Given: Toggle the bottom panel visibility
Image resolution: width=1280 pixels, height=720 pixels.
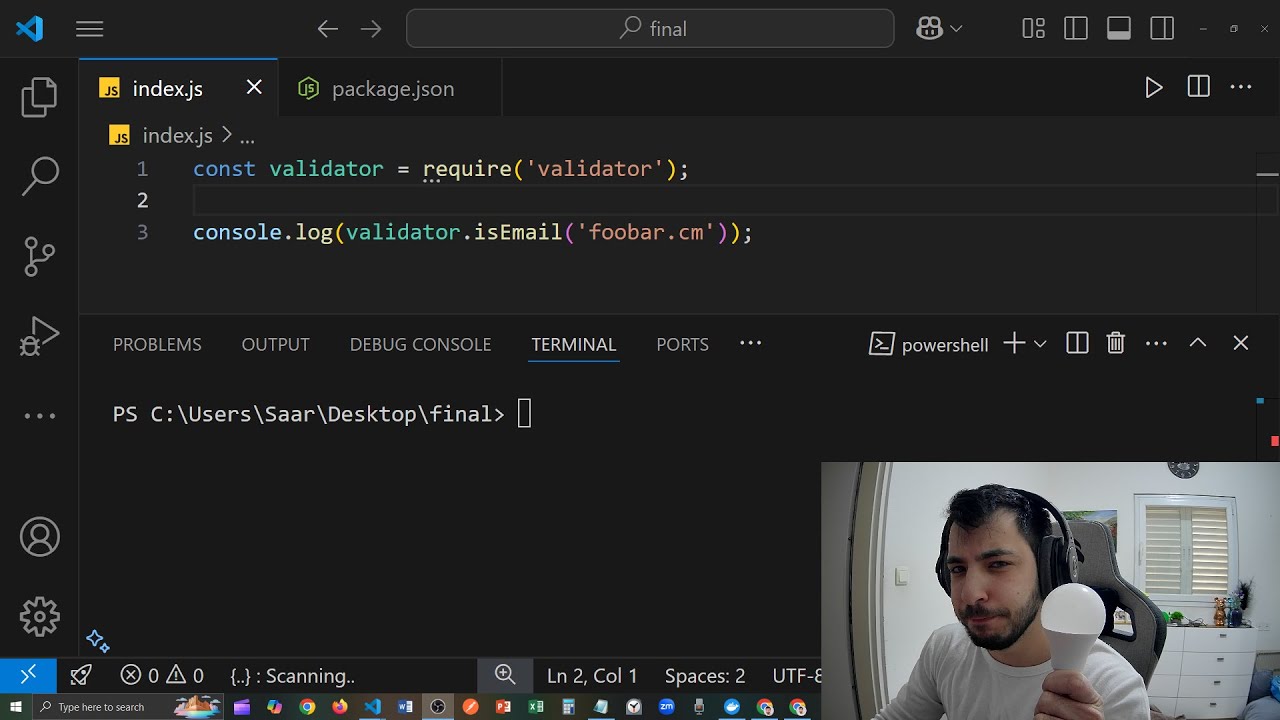Looking at the screenshot, I should [x=1119, y=29].
